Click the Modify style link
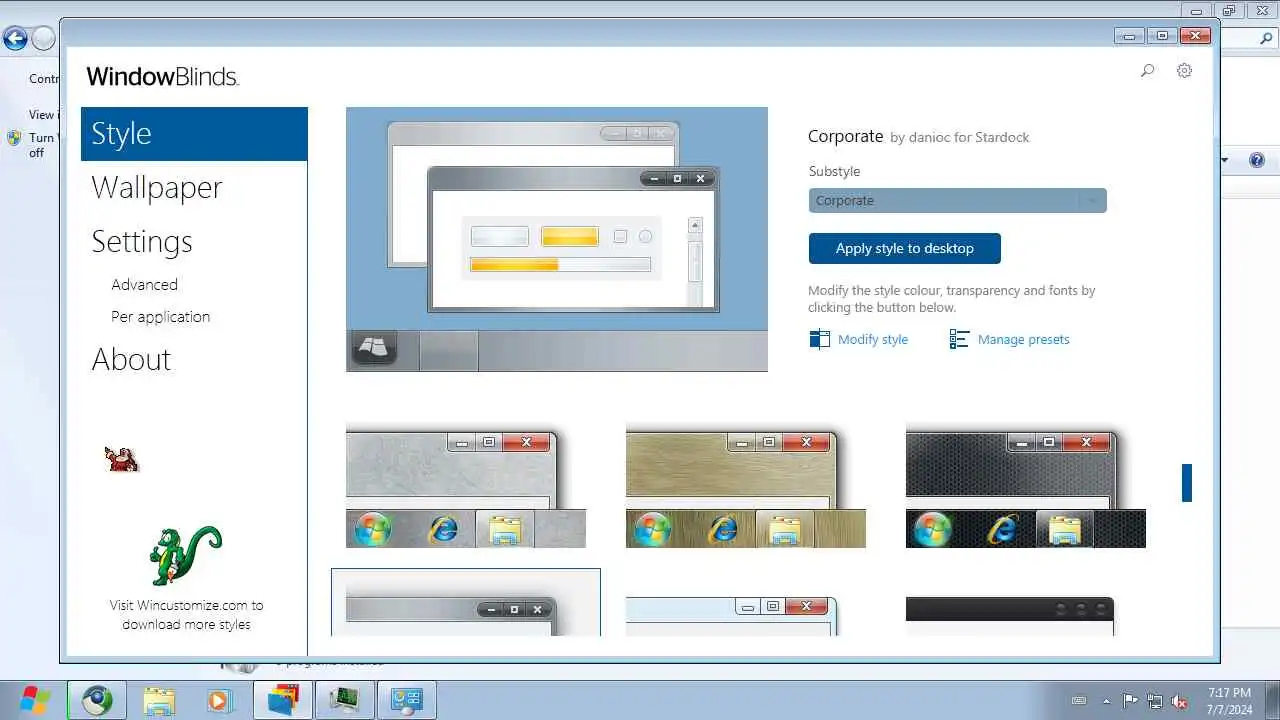Screen dimensions: 1280x720 coord(873,340)
